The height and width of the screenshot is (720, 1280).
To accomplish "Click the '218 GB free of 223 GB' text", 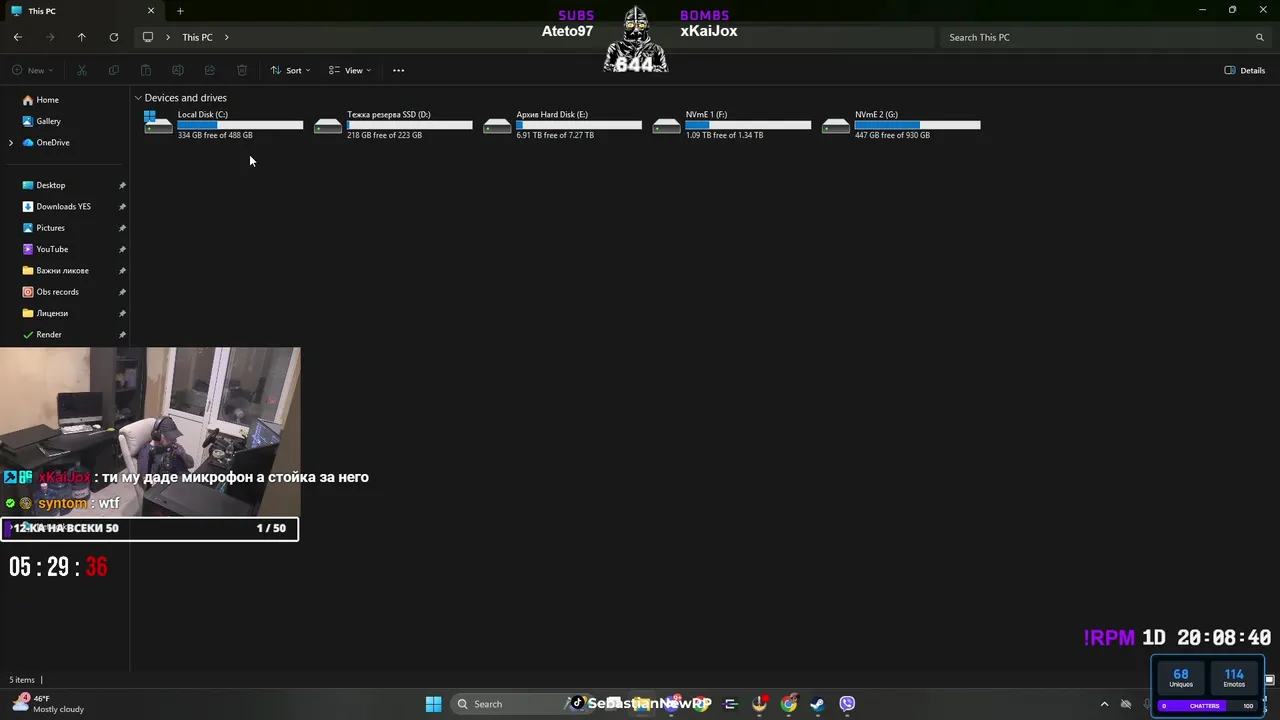I will coord(384,135).
